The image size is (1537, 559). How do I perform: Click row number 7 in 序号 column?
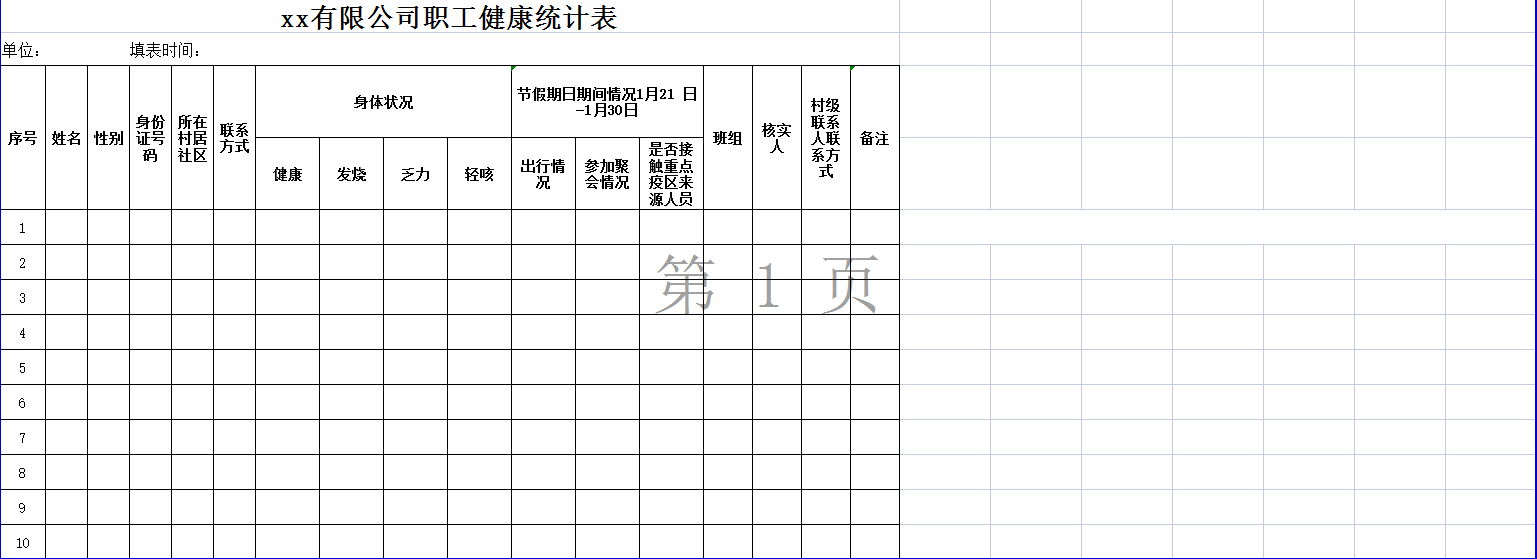[23, 437]
